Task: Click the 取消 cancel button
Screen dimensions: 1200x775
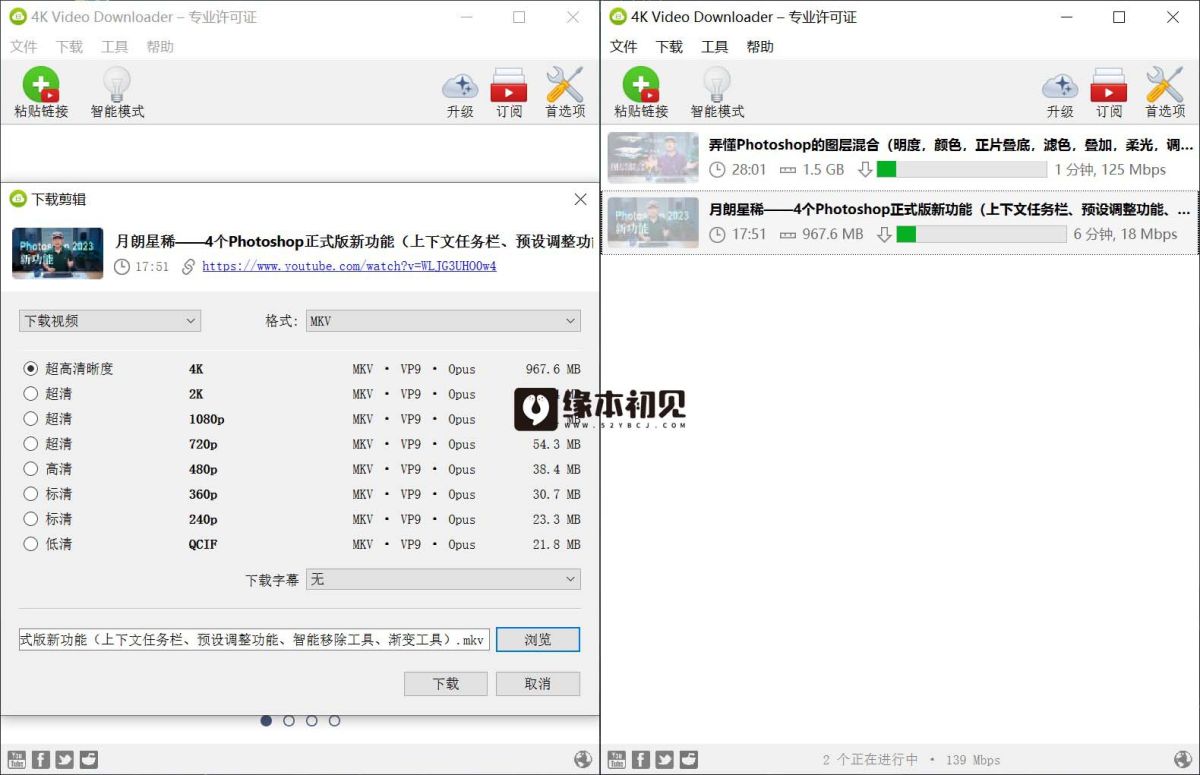Action: click(x=538, y=684)
